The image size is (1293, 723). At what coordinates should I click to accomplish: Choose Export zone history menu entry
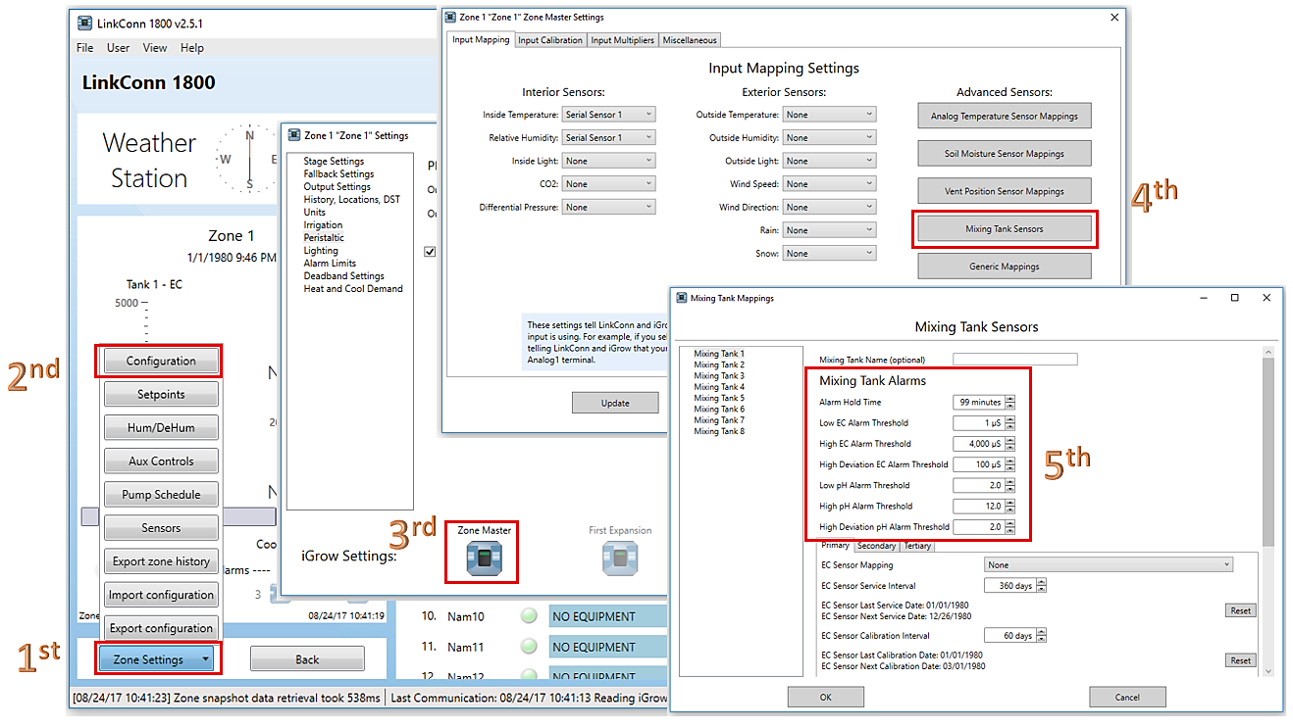160,561
